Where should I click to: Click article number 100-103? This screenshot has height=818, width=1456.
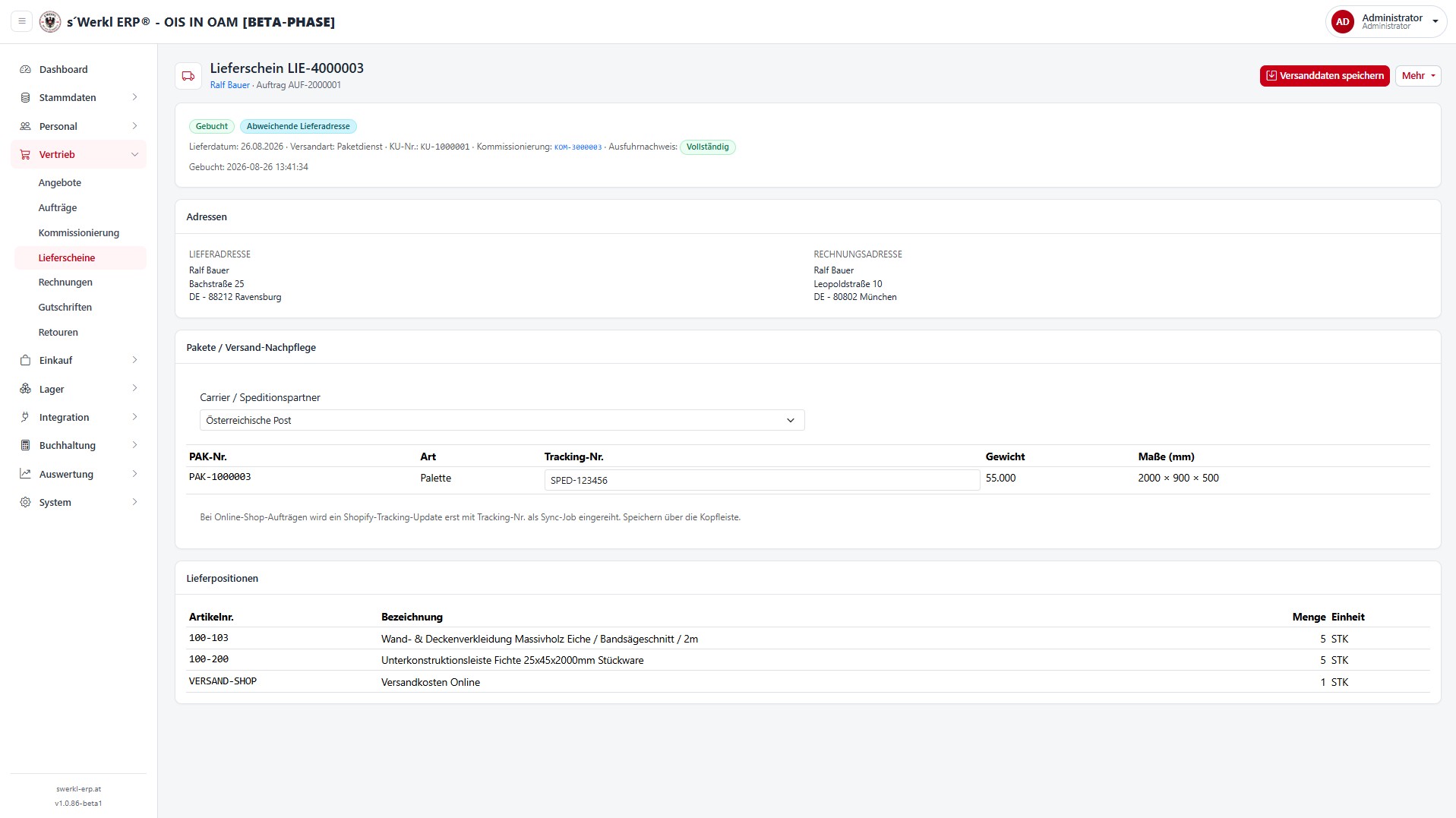(209, 638)
